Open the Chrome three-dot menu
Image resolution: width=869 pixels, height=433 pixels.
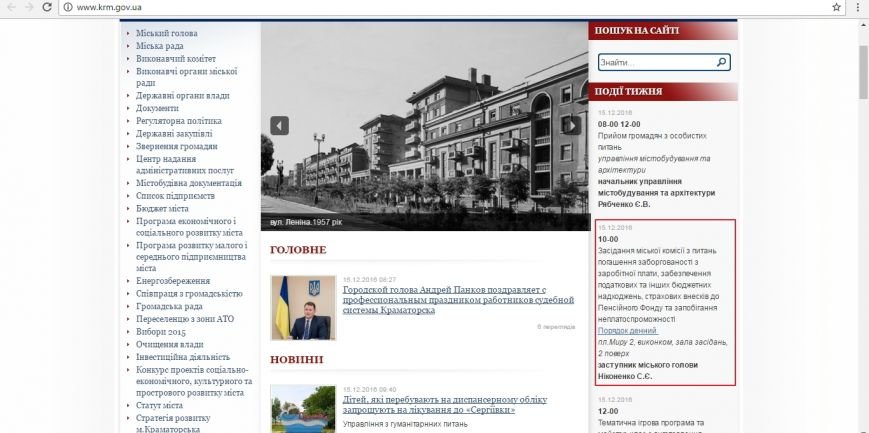858,7
